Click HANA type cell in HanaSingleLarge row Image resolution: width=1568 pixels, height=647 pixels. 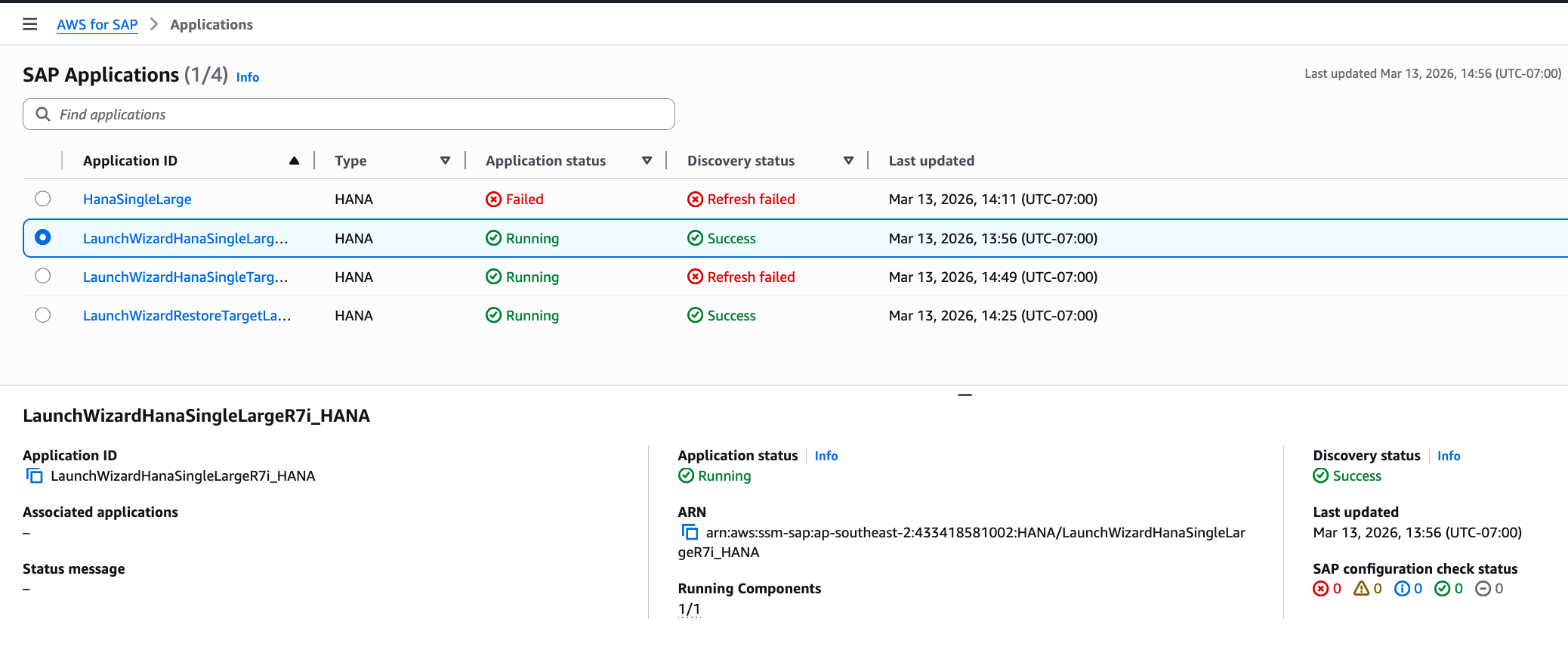(x=354, y=199)
